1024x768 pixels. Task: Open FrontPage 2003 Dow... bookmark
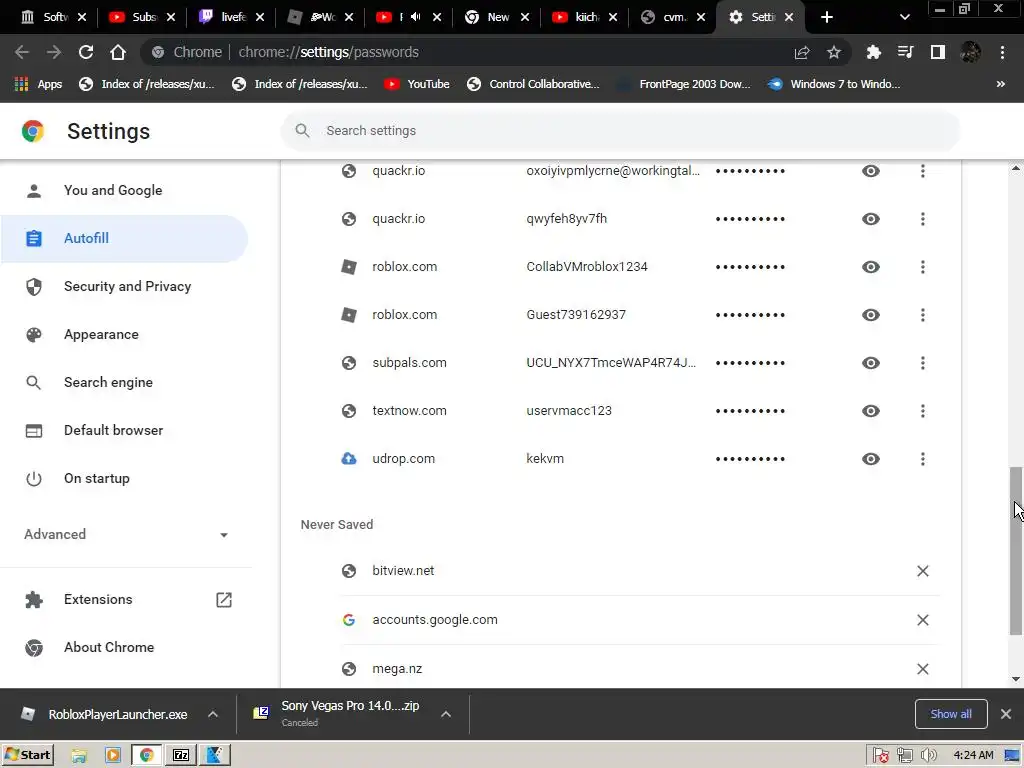(x=684, y=84)
